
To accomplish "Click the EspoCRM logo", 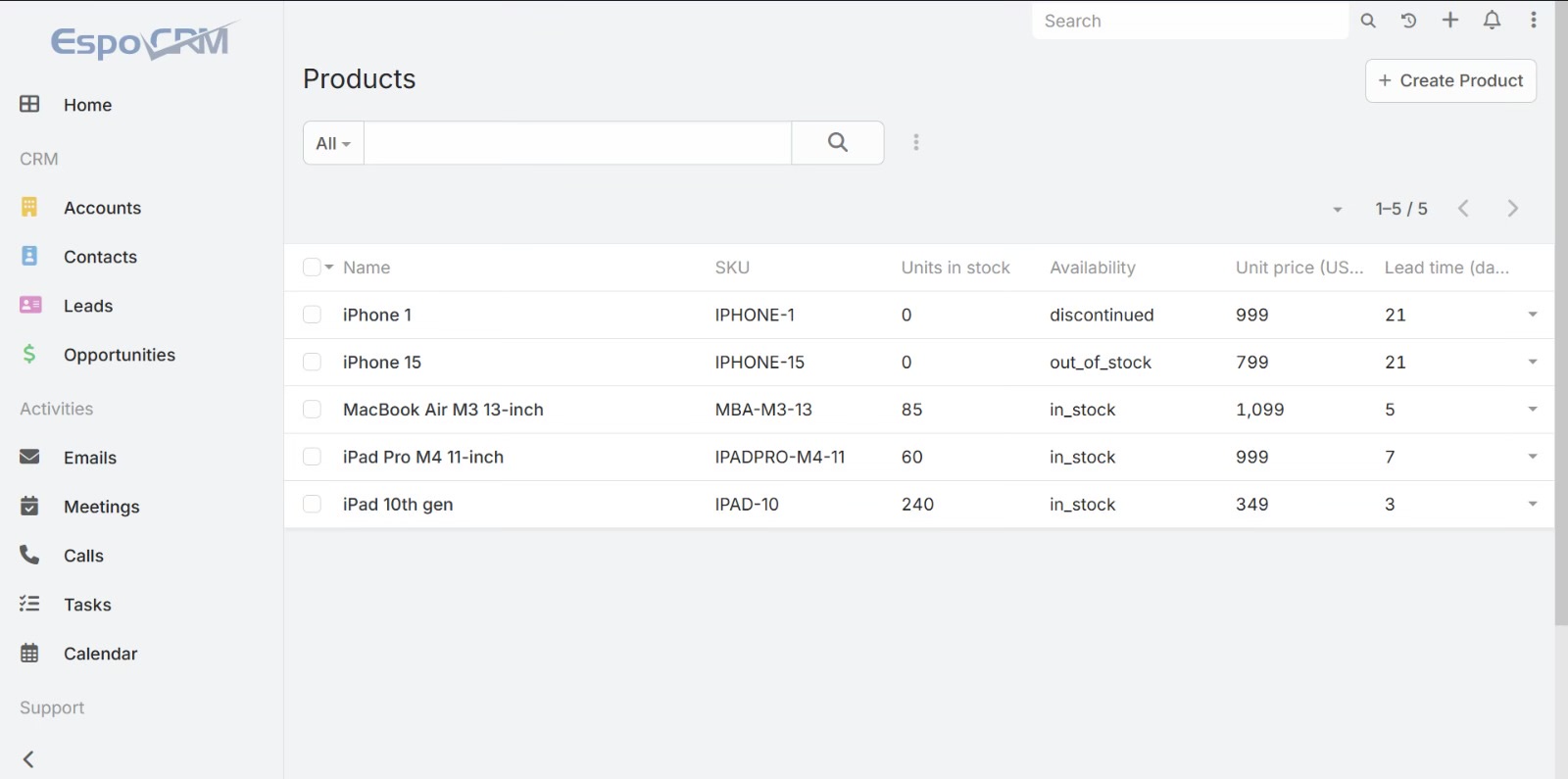I will click(x=144, y=40).
